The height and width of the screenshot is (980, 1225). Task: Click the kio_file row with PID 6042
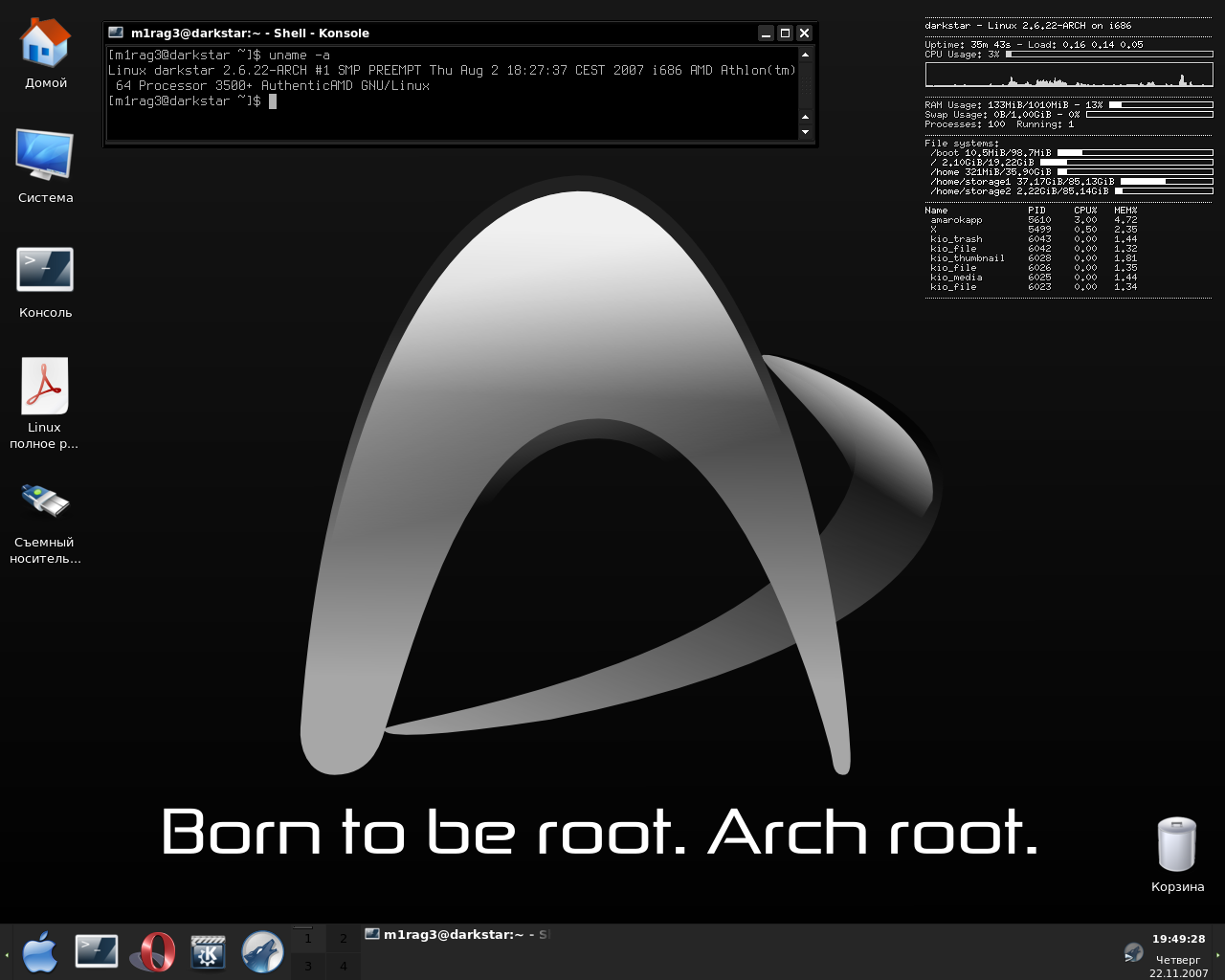pyautogui.click(x=1034, y=249)
